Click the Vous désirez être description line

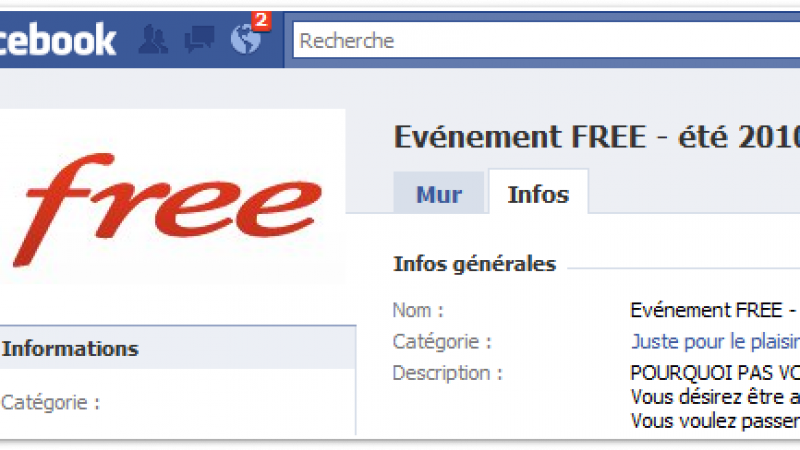(x=715, y=396)
